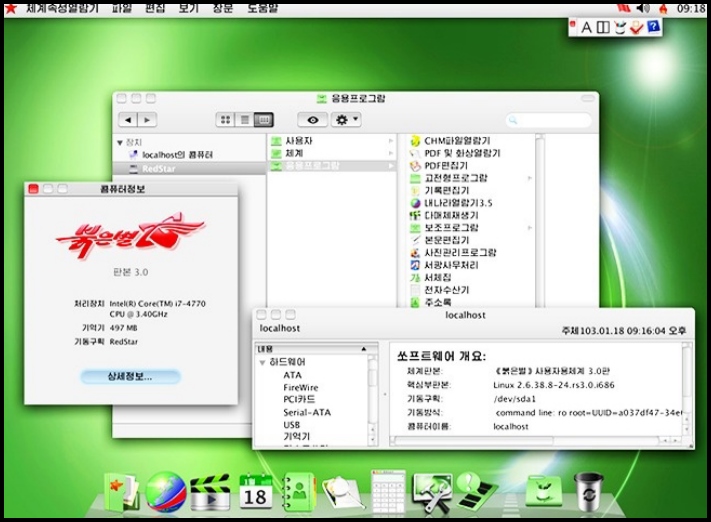This screenshot has height=522, width=711.
Task: Switch file browser to icon view
Action: click(x=225, y=120)
